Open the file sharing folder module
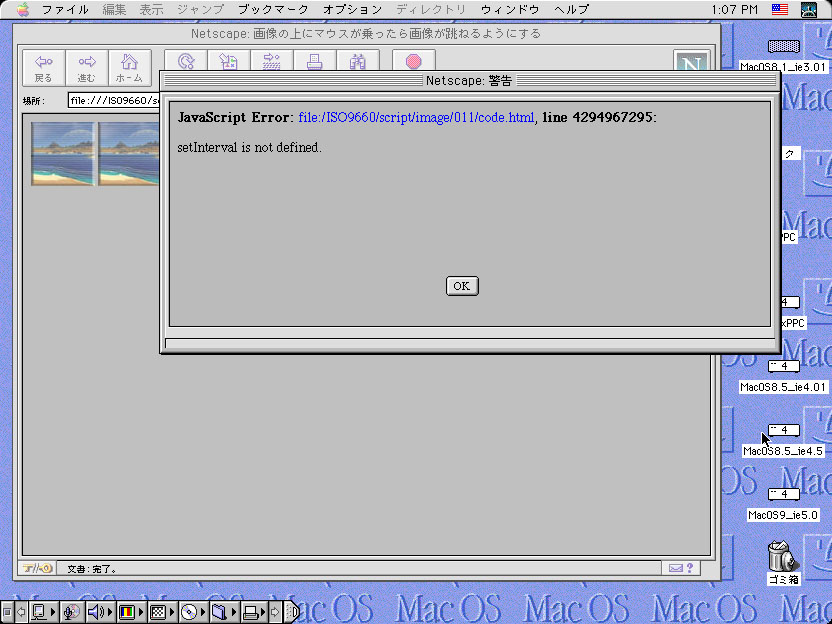The width and height of the screenshot is (832, 624). click(x=223, y=612)
